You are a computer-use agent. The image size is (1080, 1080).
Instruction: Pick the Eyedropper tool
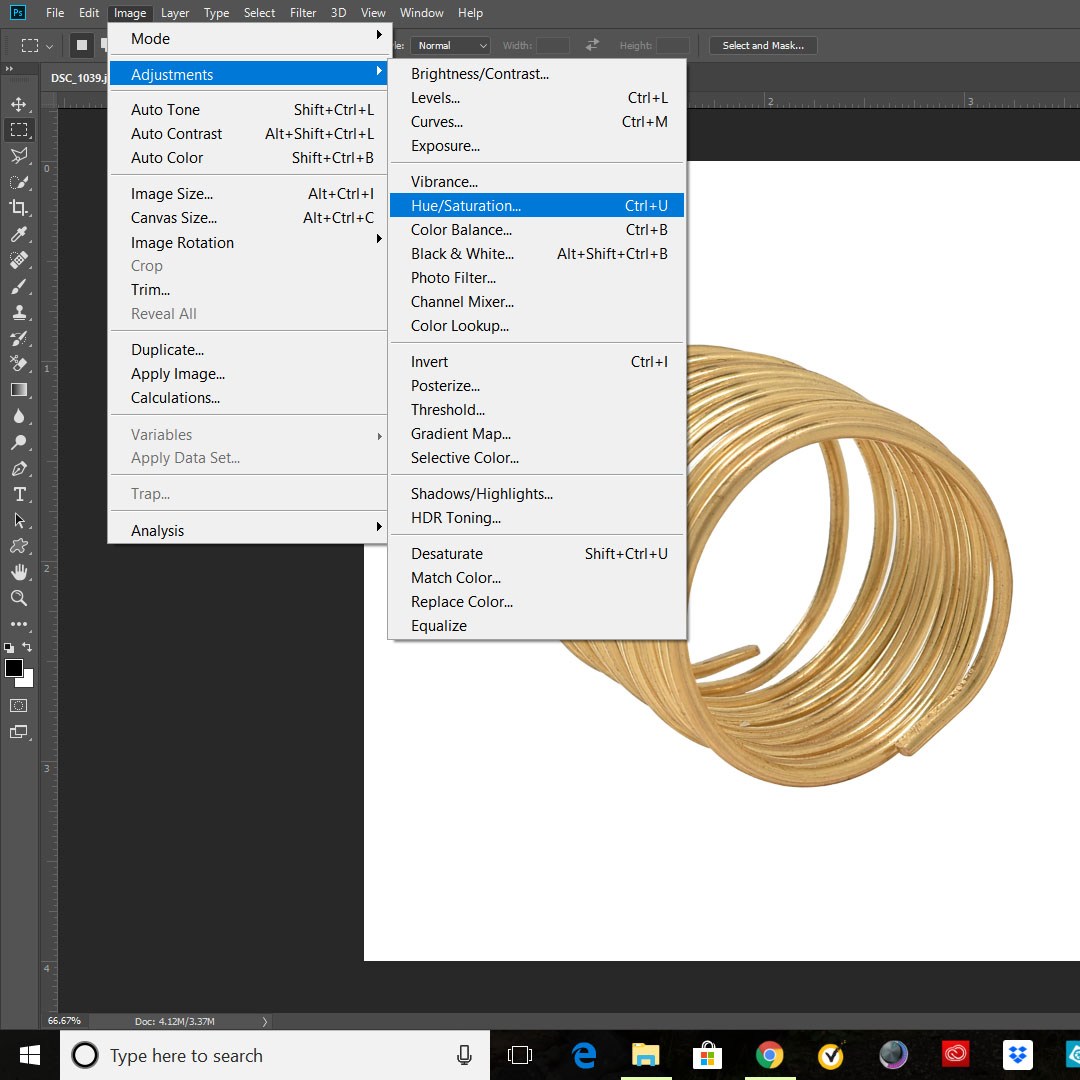(x=18, y=233)
